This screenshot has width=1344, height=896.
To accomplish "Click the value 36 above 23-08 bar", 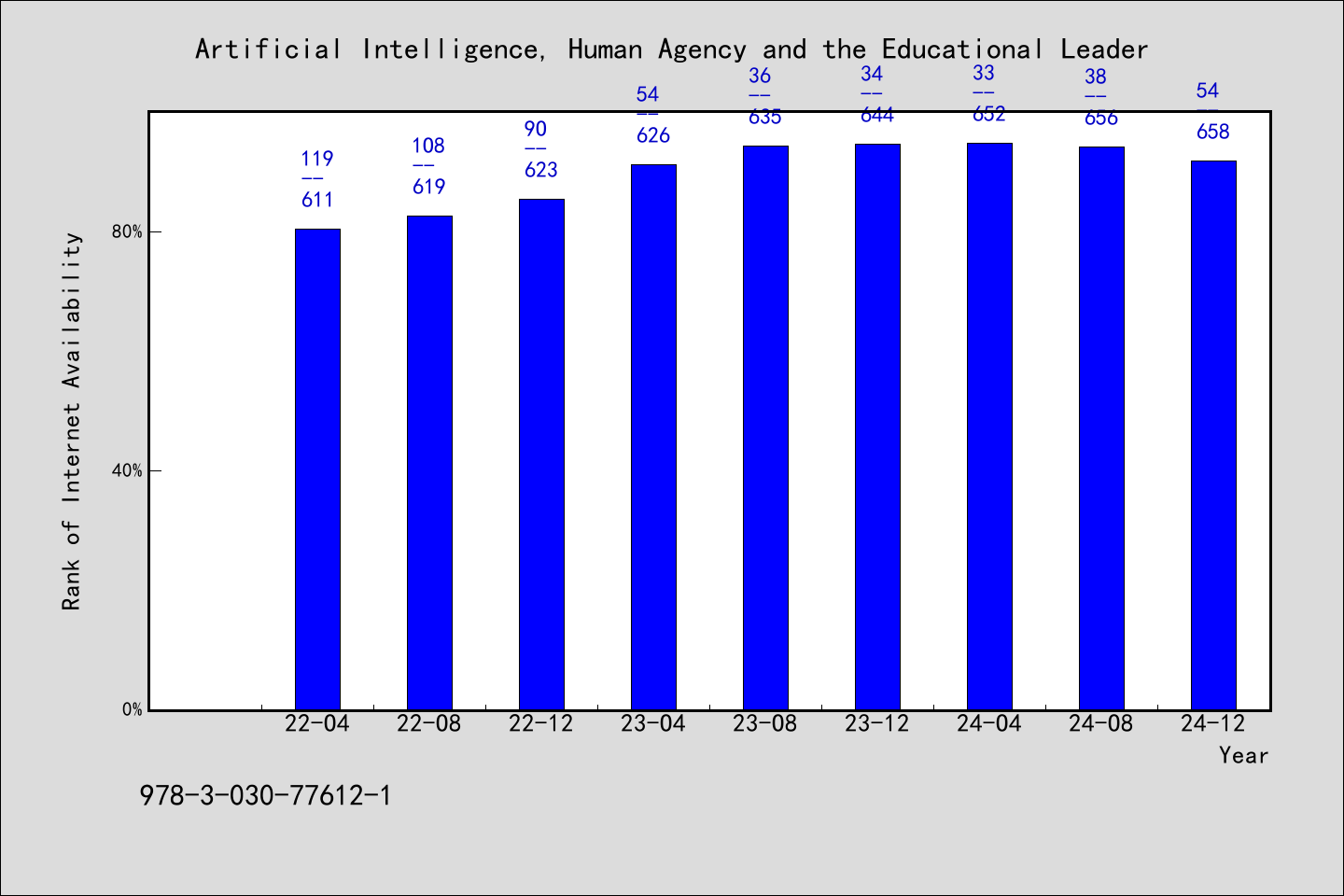I will [x=760, y=76].
